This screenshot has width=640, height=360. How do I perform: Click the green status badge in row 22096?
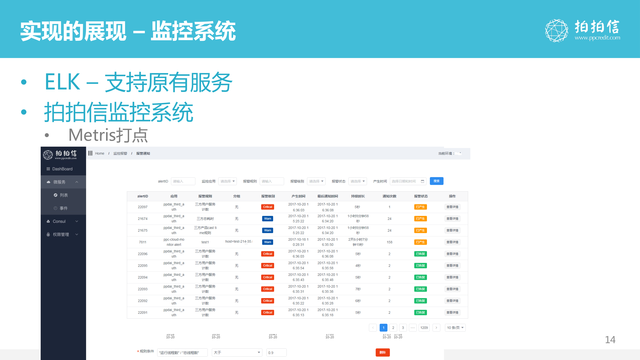click(420, 254)
